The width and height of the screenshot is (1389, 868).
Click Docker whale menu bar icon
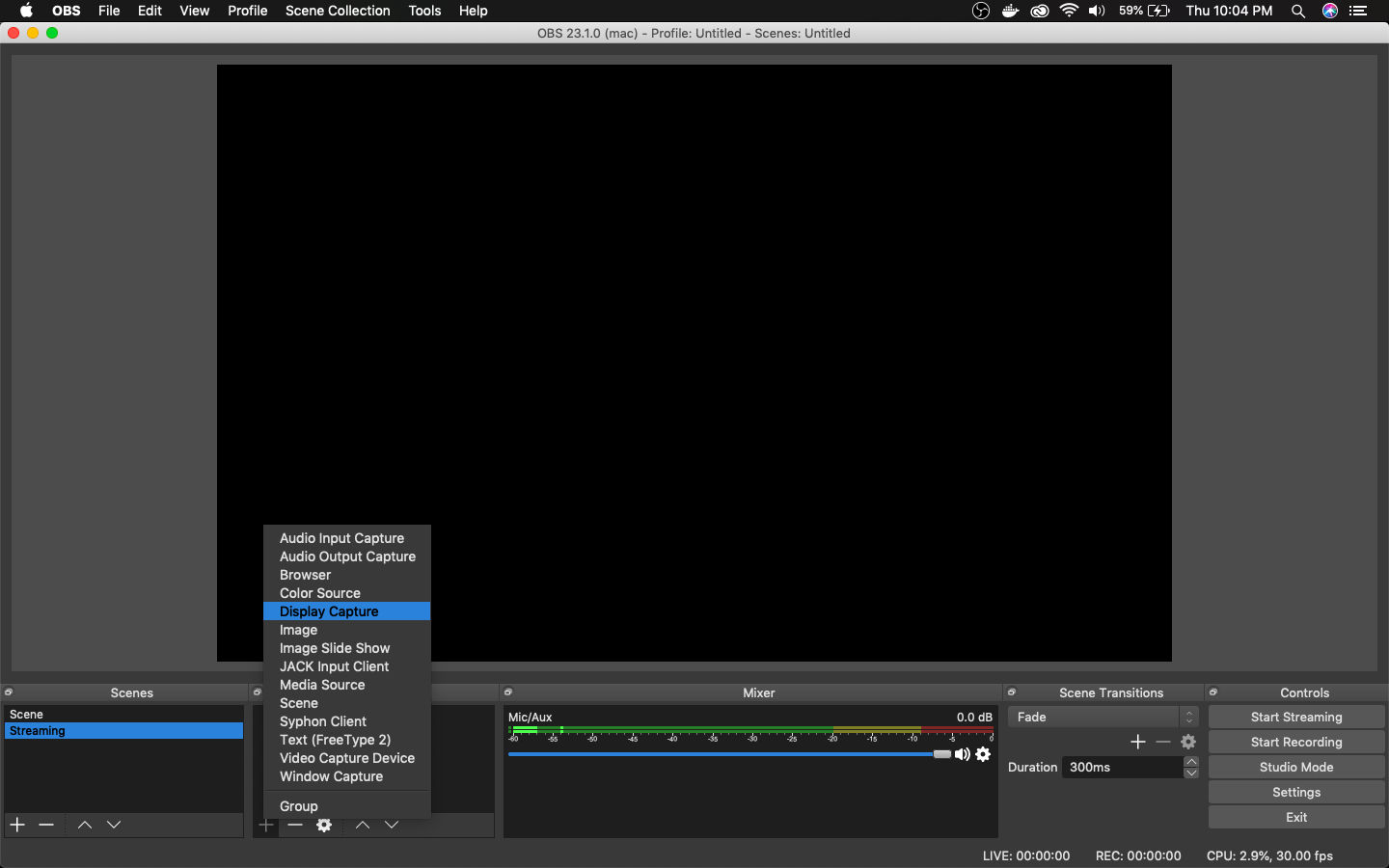(1010, 11)
